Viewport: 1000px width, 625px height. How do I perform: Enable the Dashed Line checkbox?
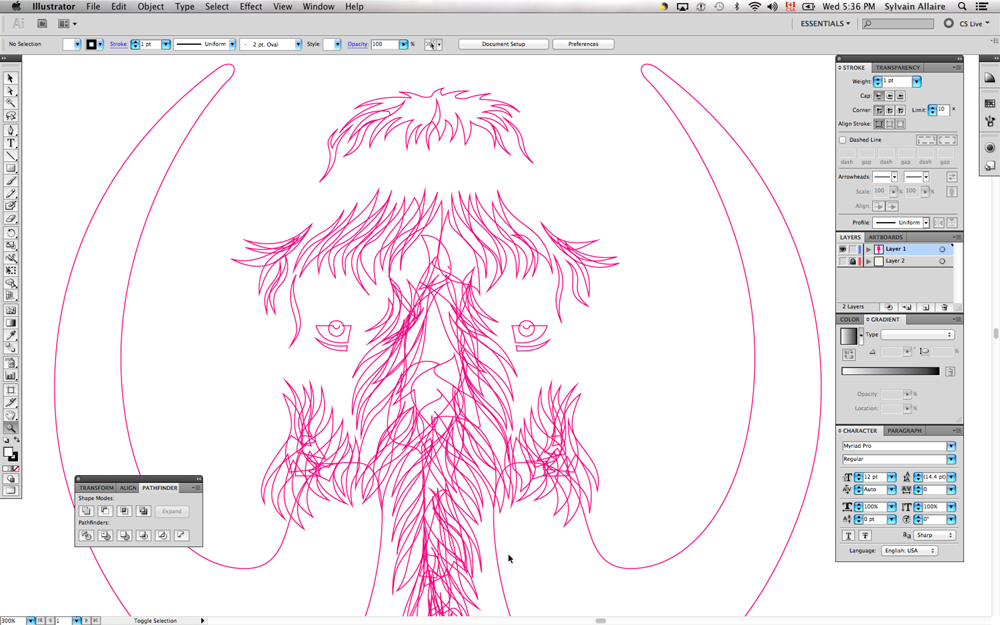[843, 140]
